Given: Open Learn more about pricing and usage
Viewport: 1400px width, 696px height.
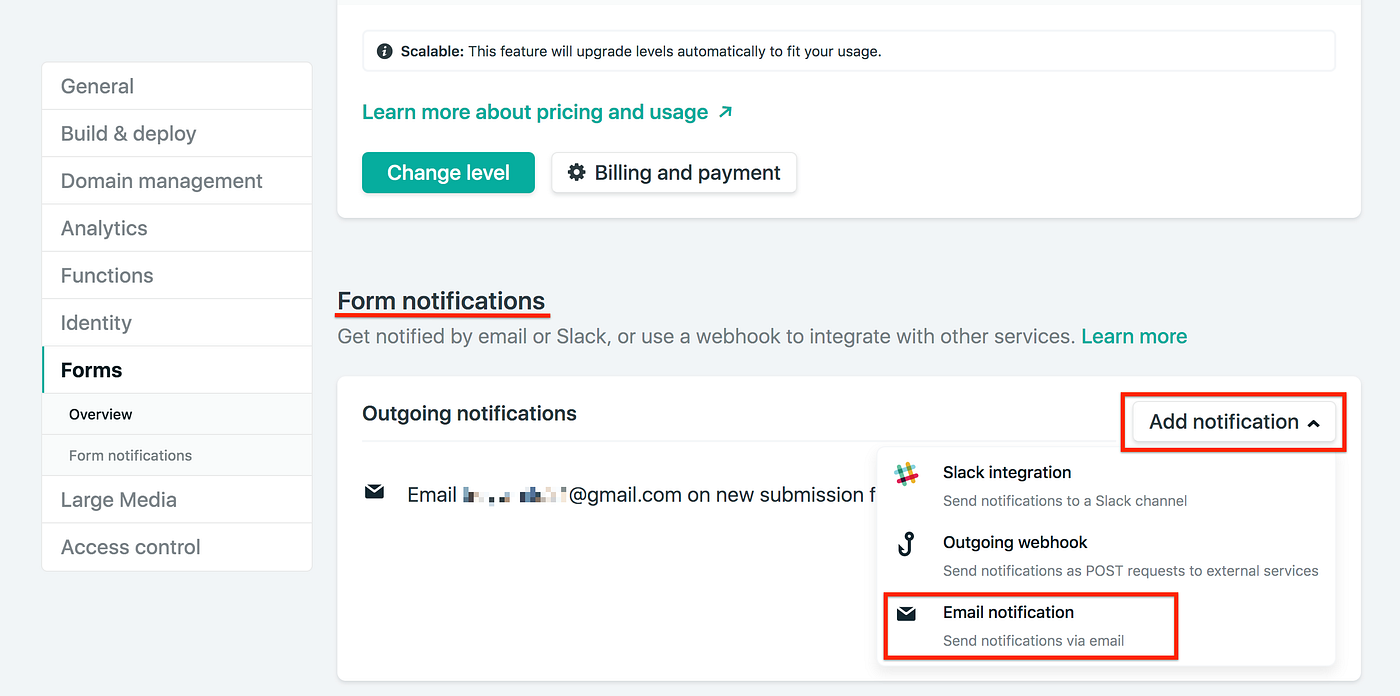Looking at the screenshot, I should click(534, 111).
